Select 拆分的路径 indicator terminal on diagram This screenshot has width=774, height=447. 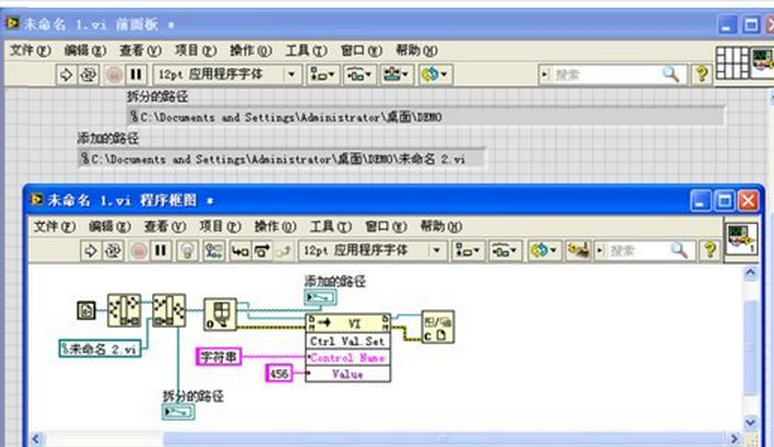pyautogui.click(x=178, y=412)
